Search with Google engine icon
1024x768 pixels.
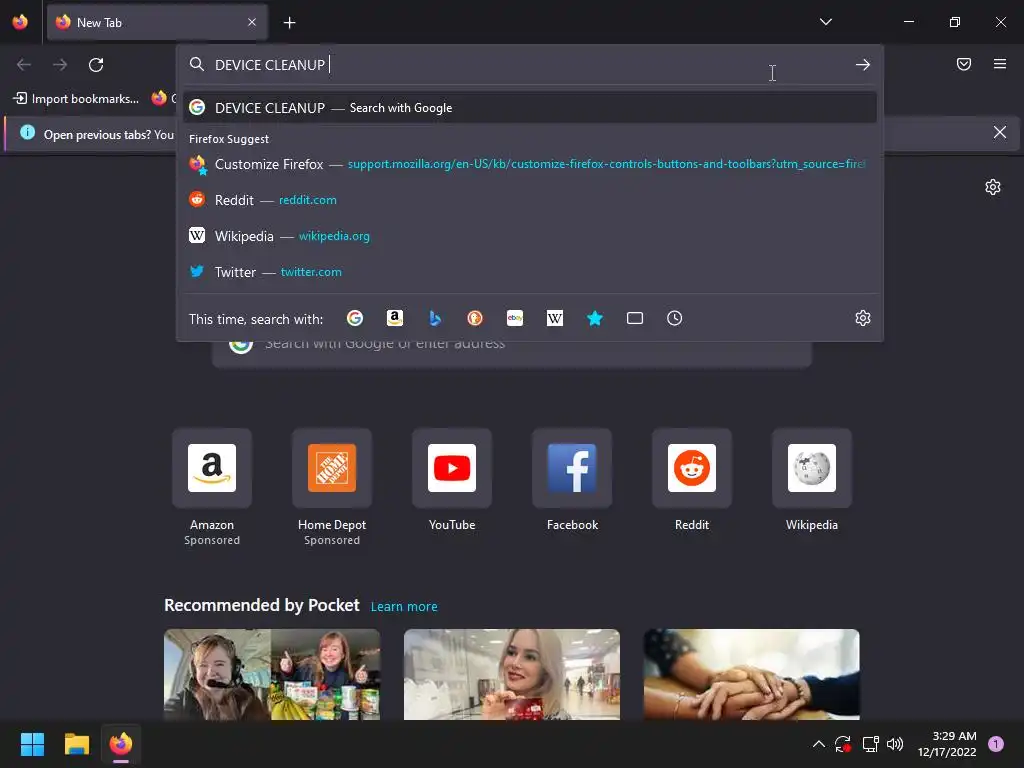(x=355, y=318)
